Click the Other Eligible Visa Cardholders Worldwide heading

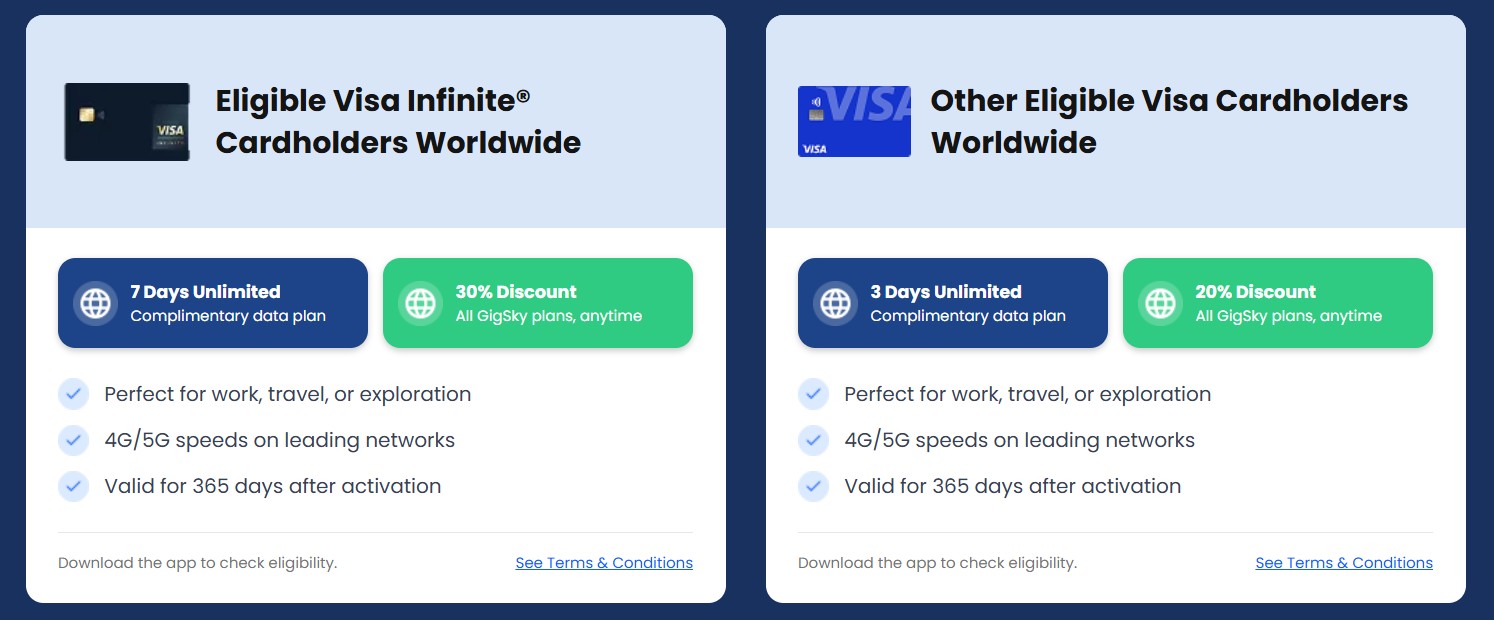pos(1169,121)
